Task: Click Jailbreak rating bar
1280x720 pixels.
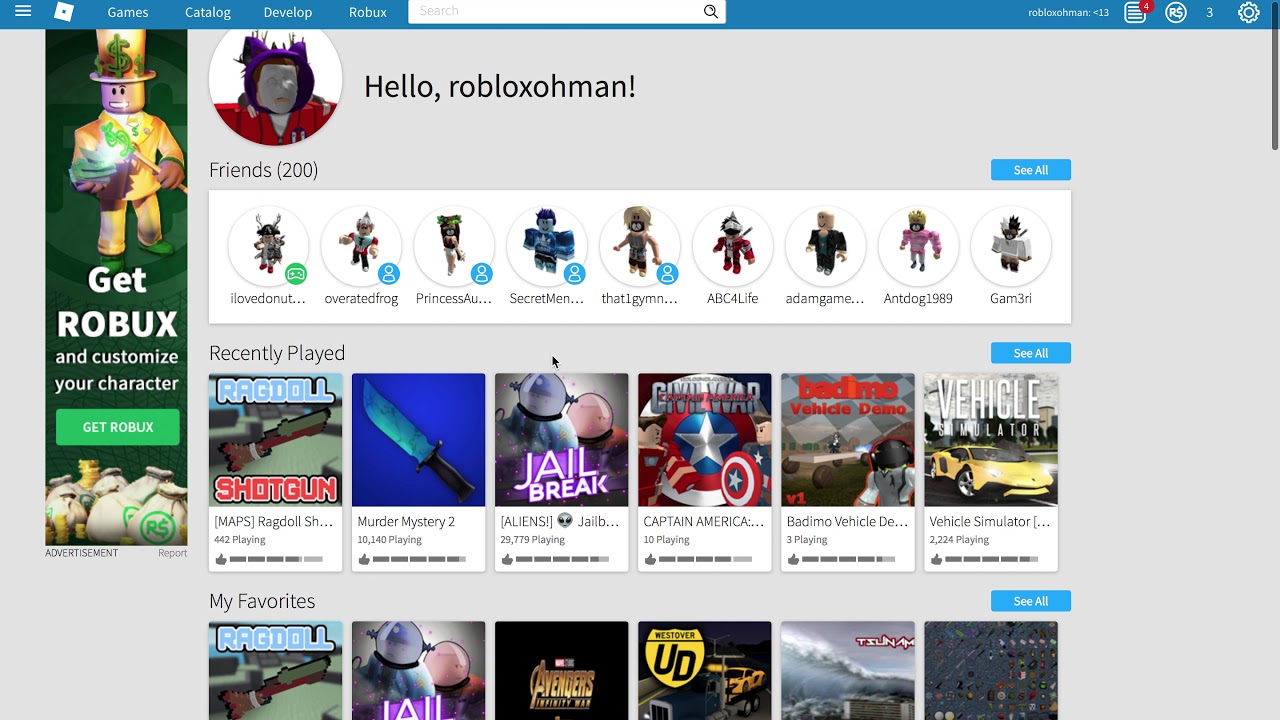Action: [562, 559]
